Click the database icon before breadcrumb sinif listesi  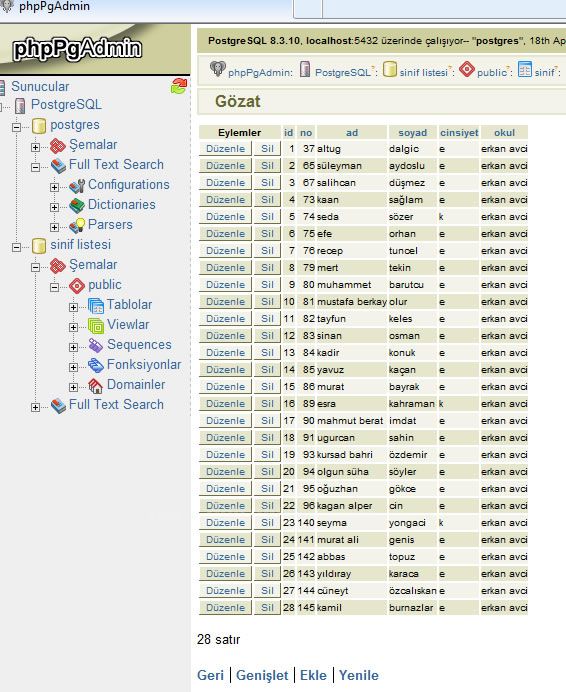389,69
